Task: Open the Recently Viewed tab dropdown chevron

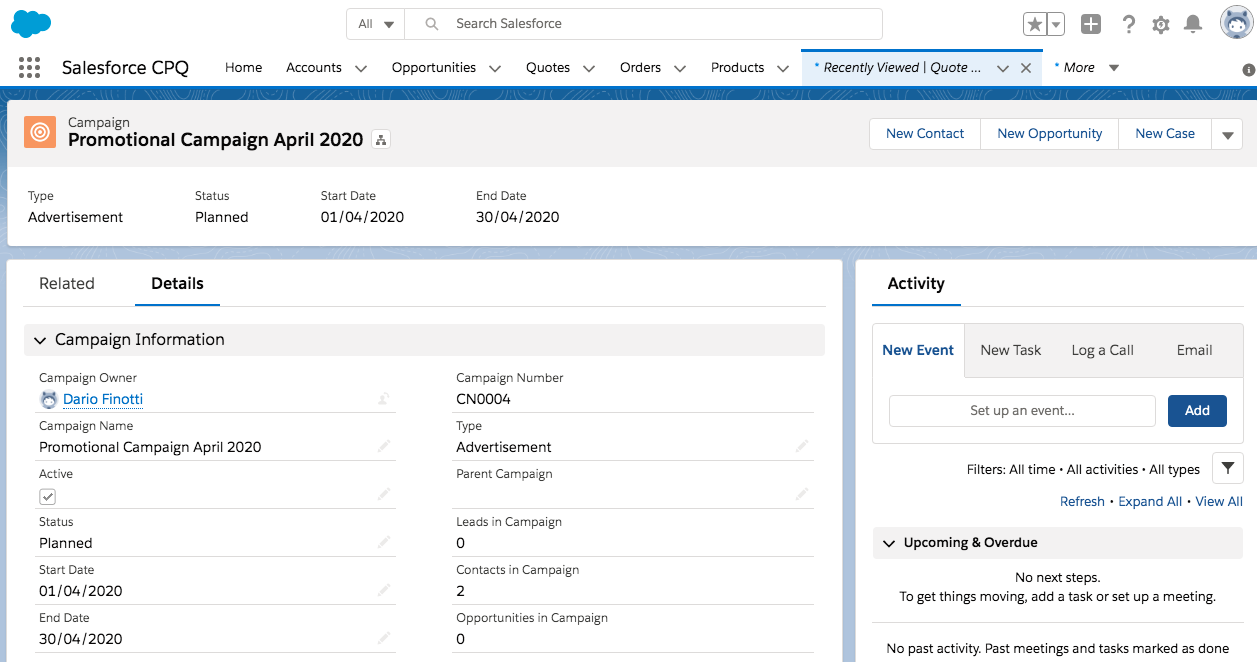Action: [x=1003, y=68]
